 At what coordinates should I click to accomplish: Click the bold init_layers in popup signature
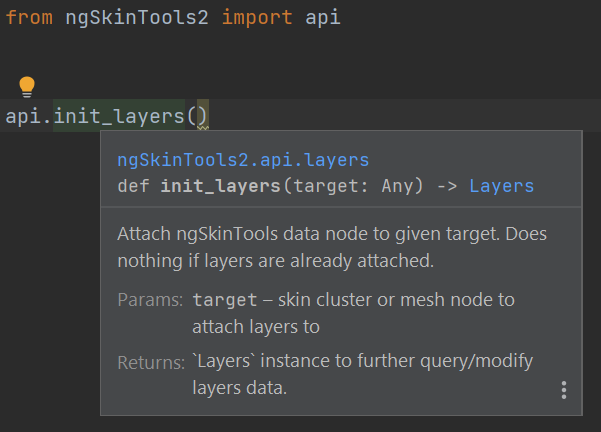pos(220,186)
